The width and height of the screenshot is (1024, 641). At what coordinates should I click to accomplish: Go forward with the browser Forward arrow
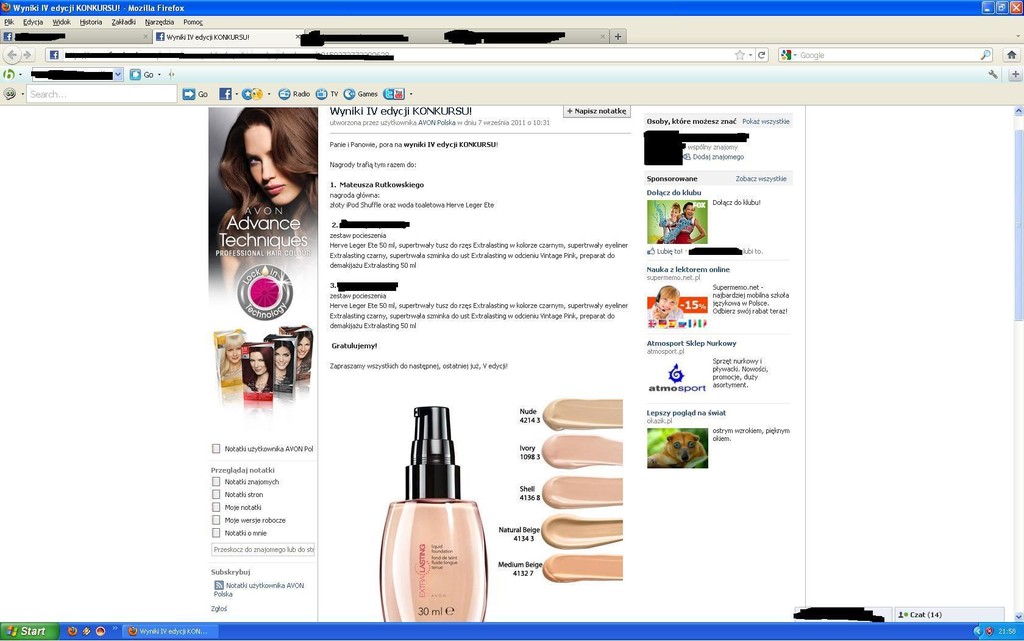(x=27, y=55)
